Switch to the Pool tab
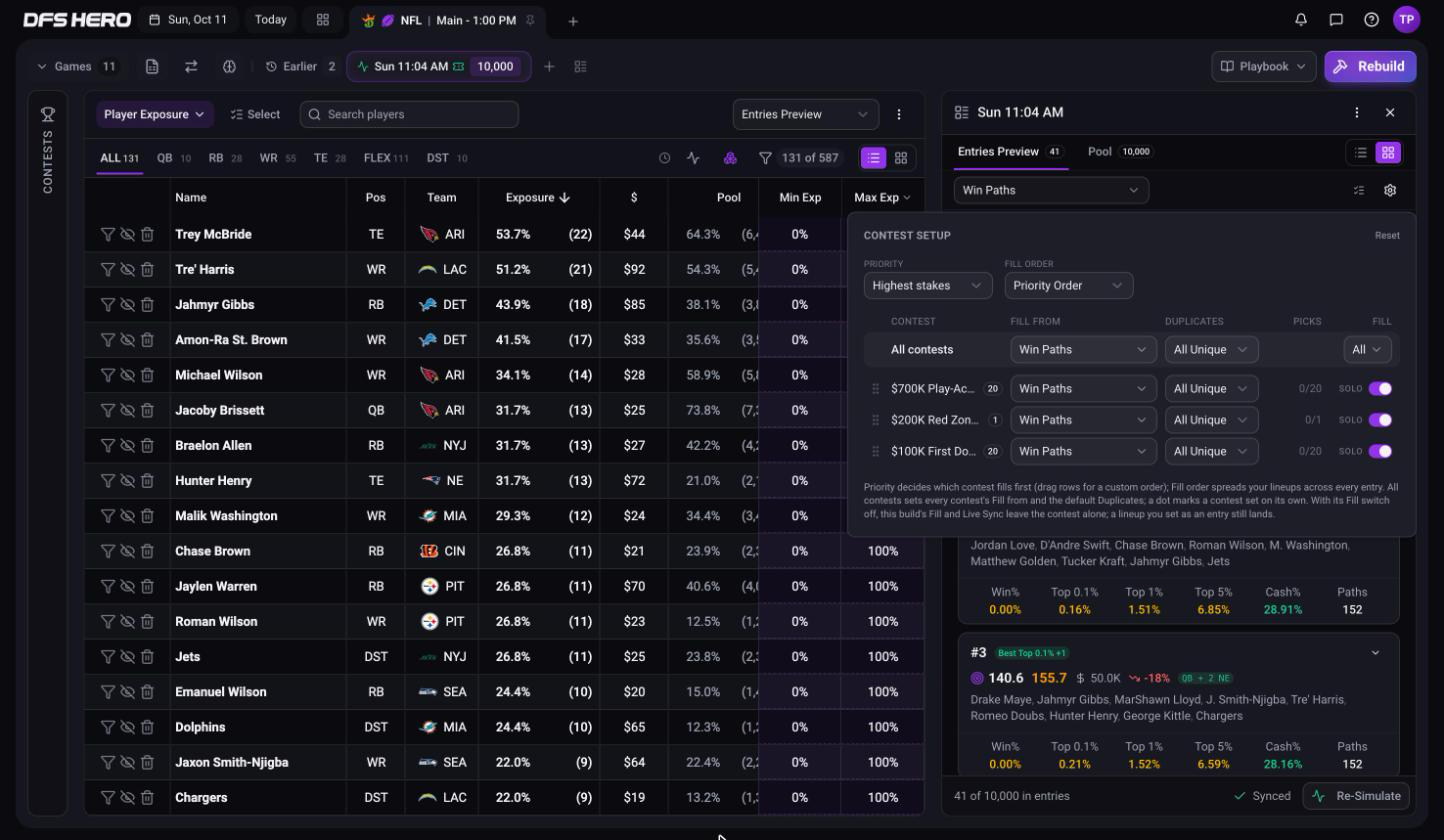This screenshot has width=1444, height=840. pos(1119,151)
